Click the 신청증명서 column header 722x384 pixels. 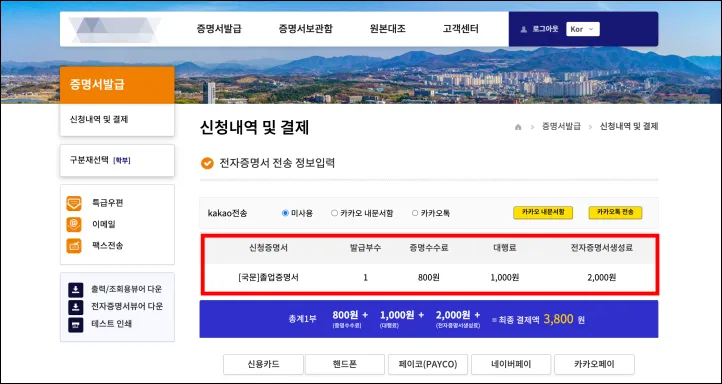click(268, 248)
